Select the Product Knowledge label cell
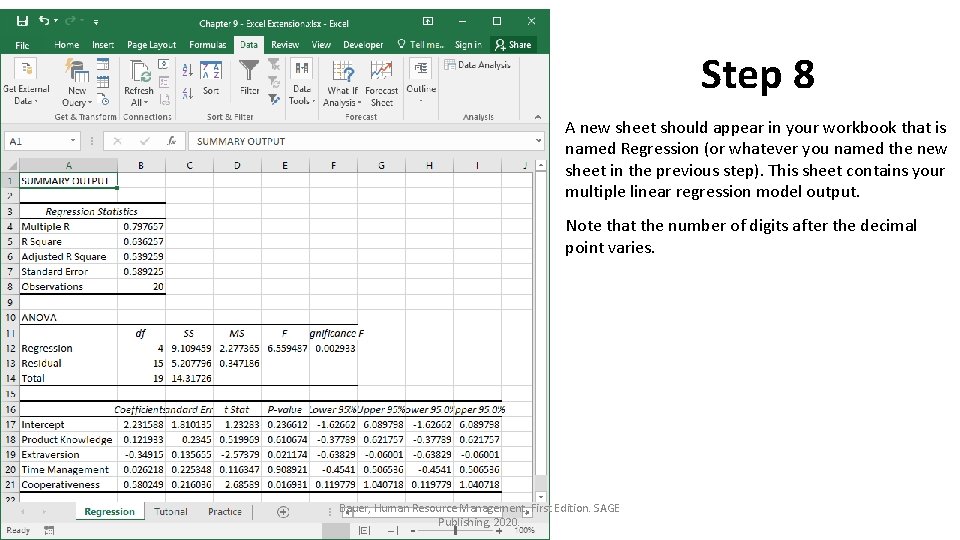The image size is (960, 540). tap(69, 440)
